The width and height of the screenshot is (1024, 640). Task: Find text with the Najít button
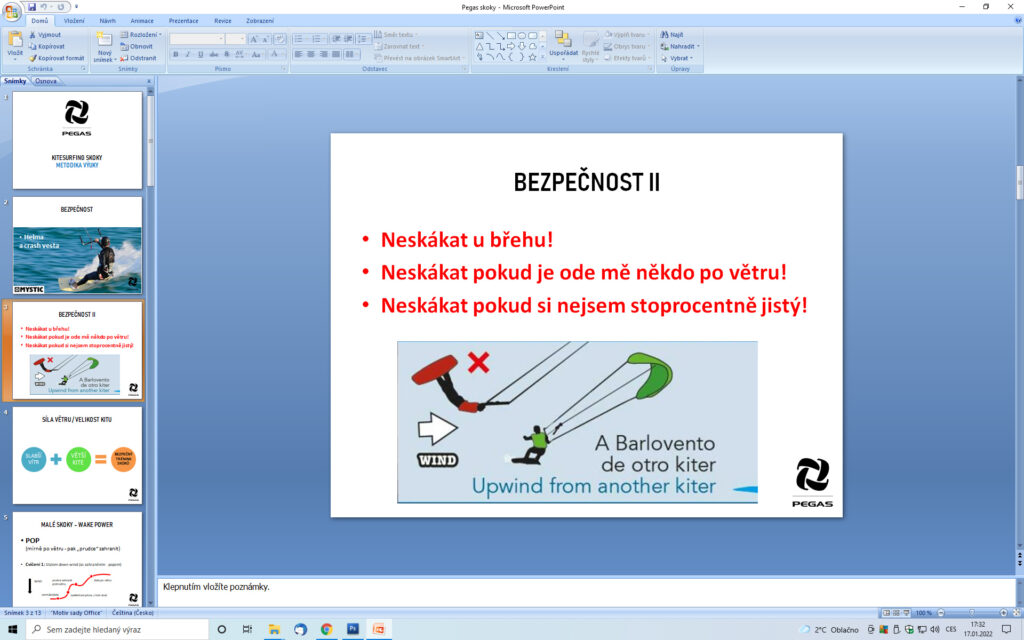tap(671, 35)
